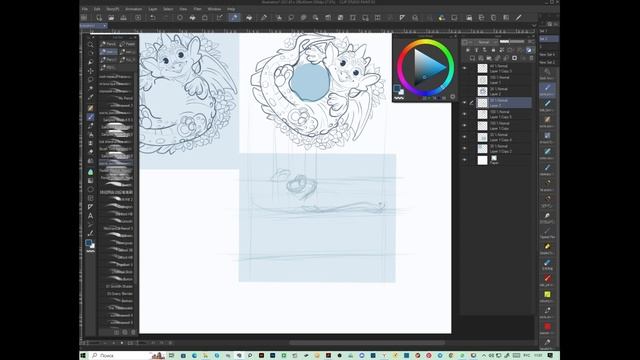The image size is (640, 360).
Task: Select Set 1 in right panel
Action: (x=549, y=31)
